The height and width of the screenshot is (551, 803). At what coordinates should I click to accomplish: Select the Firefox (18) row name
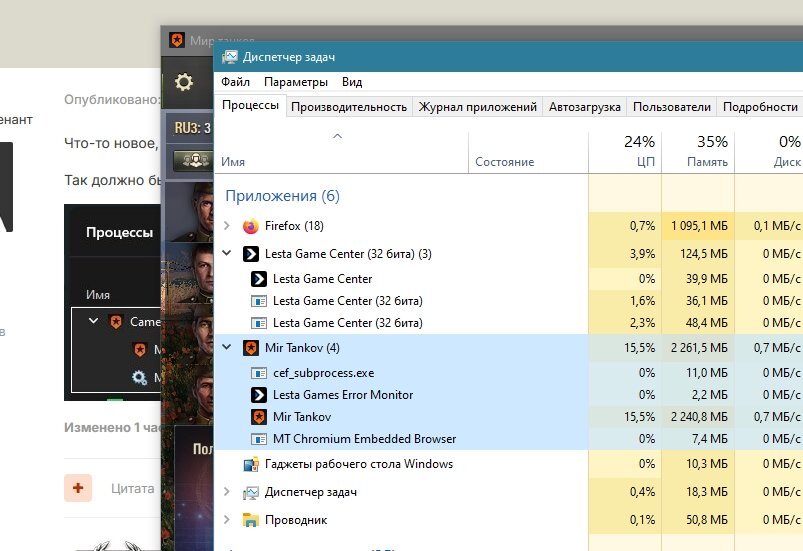tap(294, 226)
